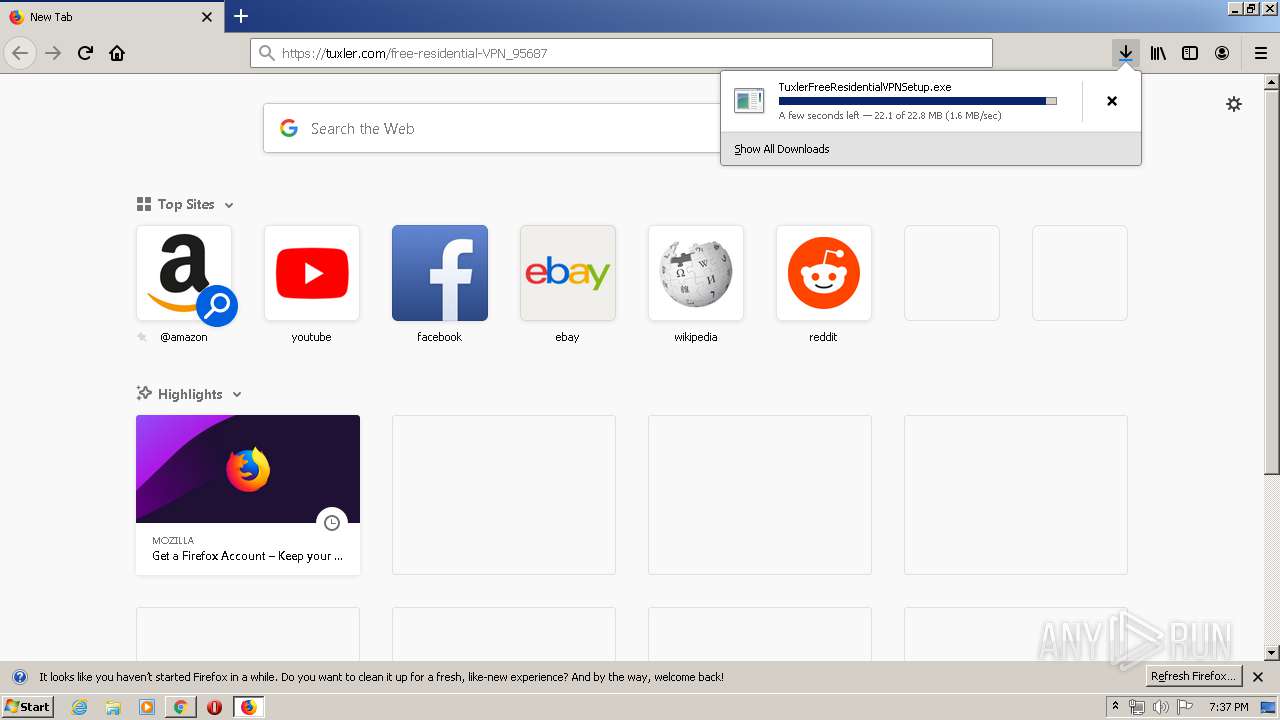
Task: Expand the Top Sites section menu
Action: (229, 204)
